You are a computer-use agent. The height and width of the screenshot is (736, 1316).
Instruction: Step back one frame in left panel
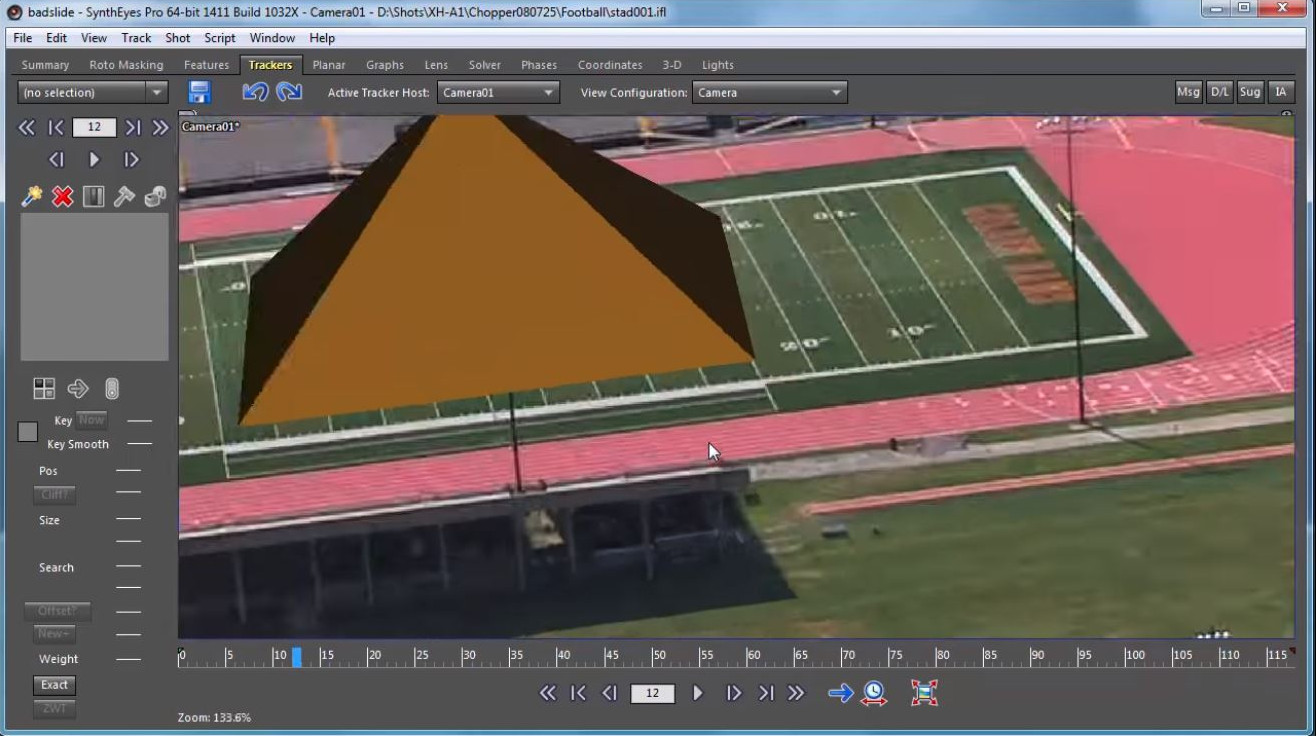coord(56,159)
